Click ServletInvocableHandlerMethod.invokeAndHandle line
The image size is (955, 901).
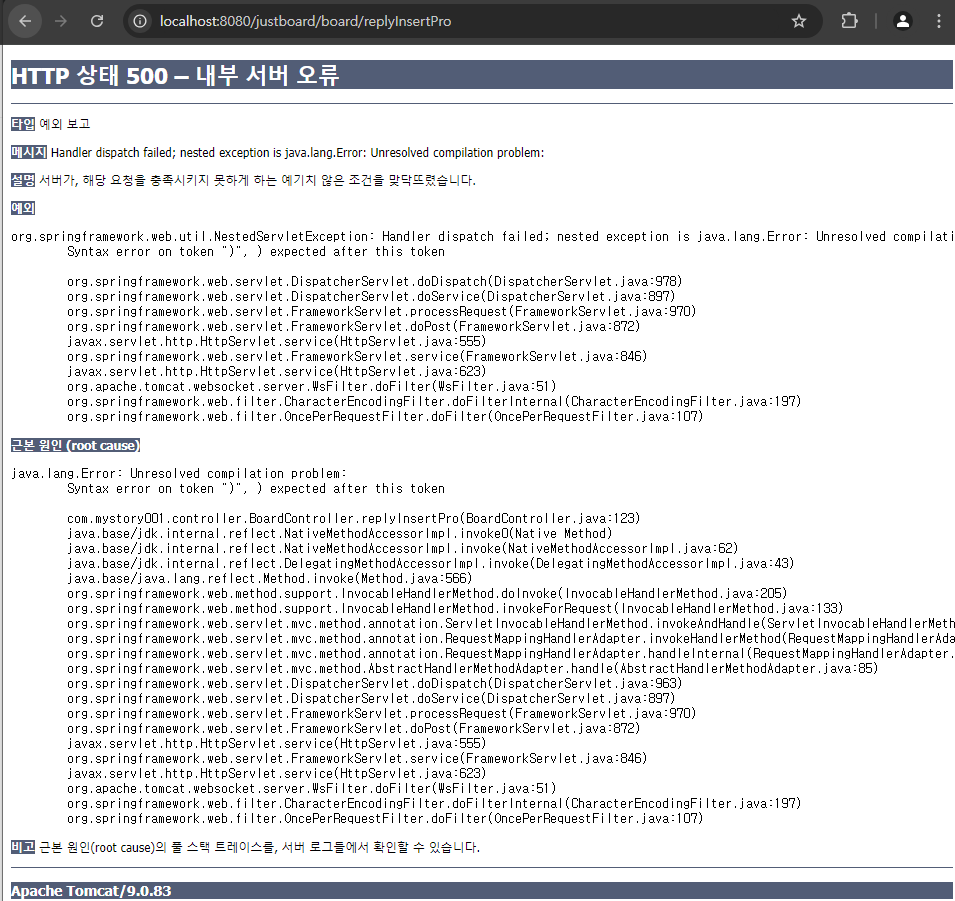point(510,624)
